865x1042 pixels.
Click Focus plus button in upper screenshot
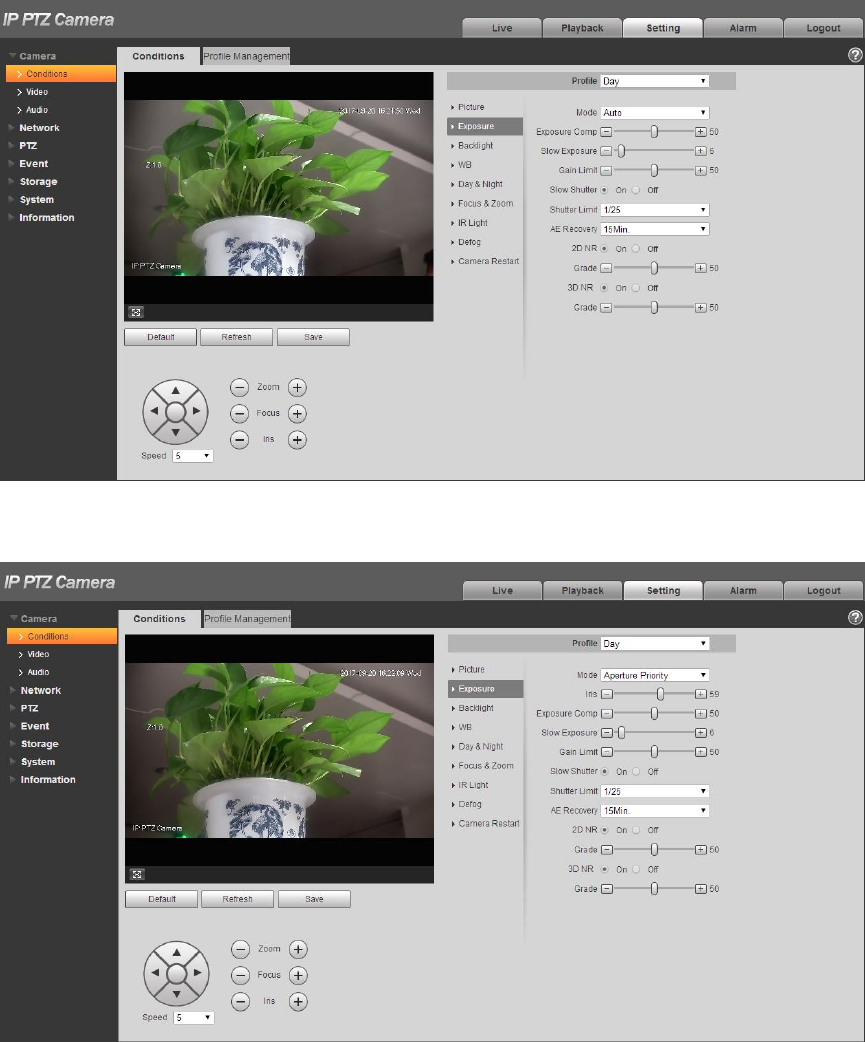click(297, 413)
